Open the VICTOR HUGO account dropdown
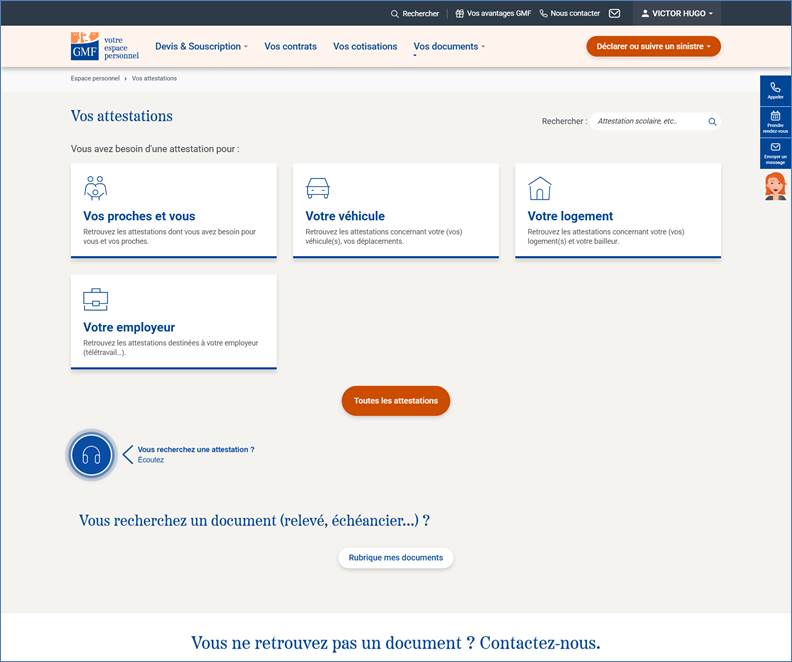Viewport: 792px width, 662px height. point(677,14)
